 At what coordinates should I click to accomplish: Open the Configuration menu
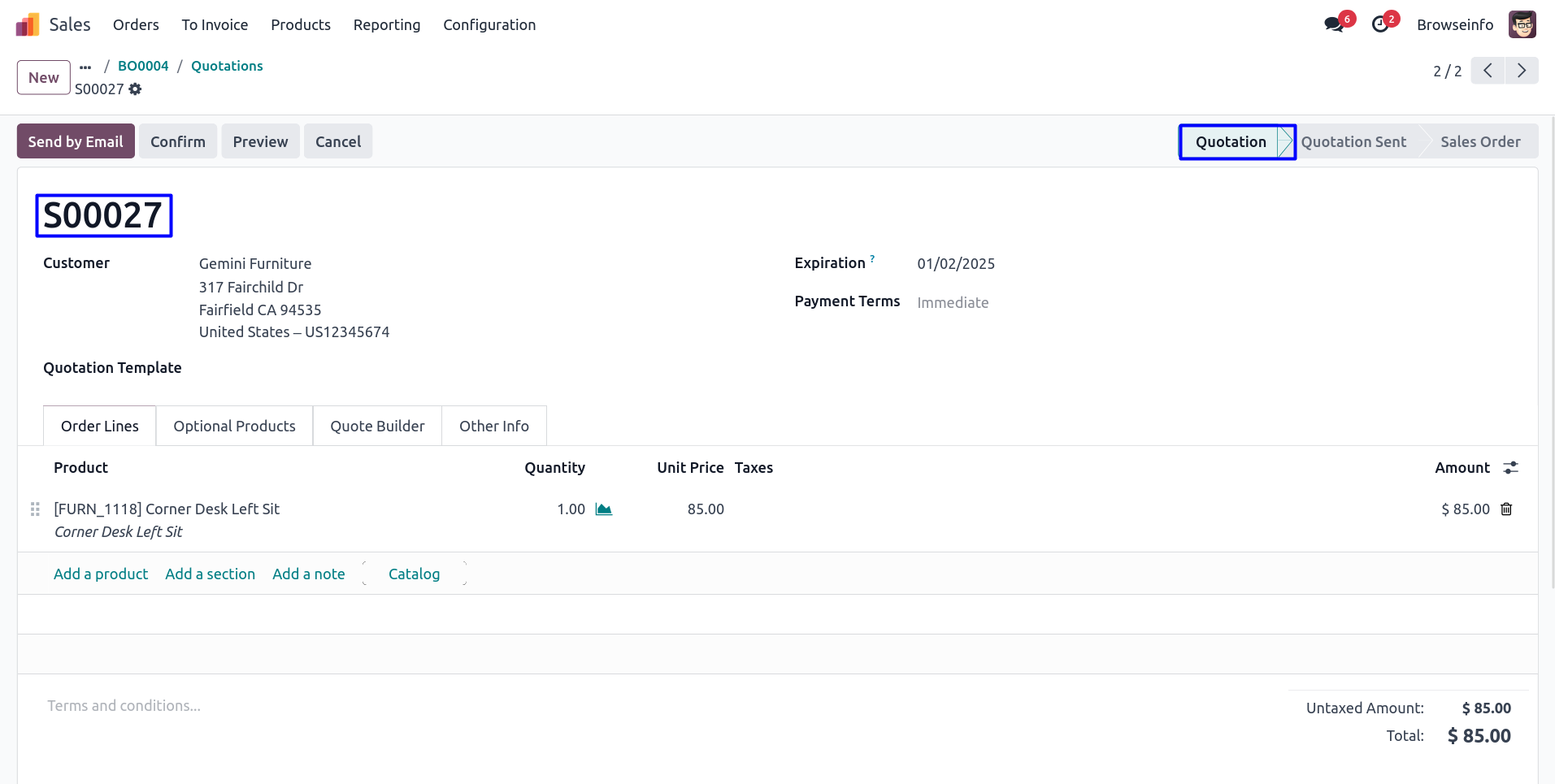click(489, 25)
